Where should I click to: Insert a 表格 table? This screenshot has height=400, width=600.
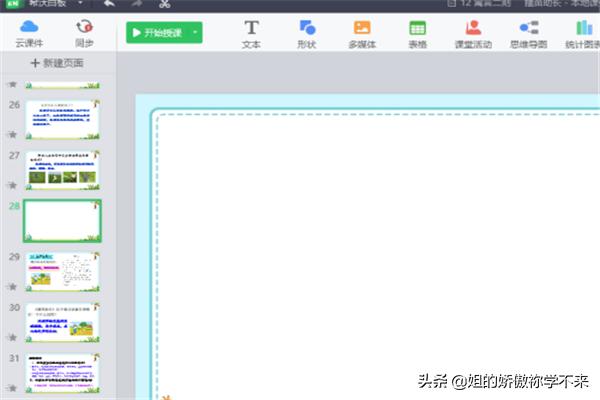[x=417, y=33]
